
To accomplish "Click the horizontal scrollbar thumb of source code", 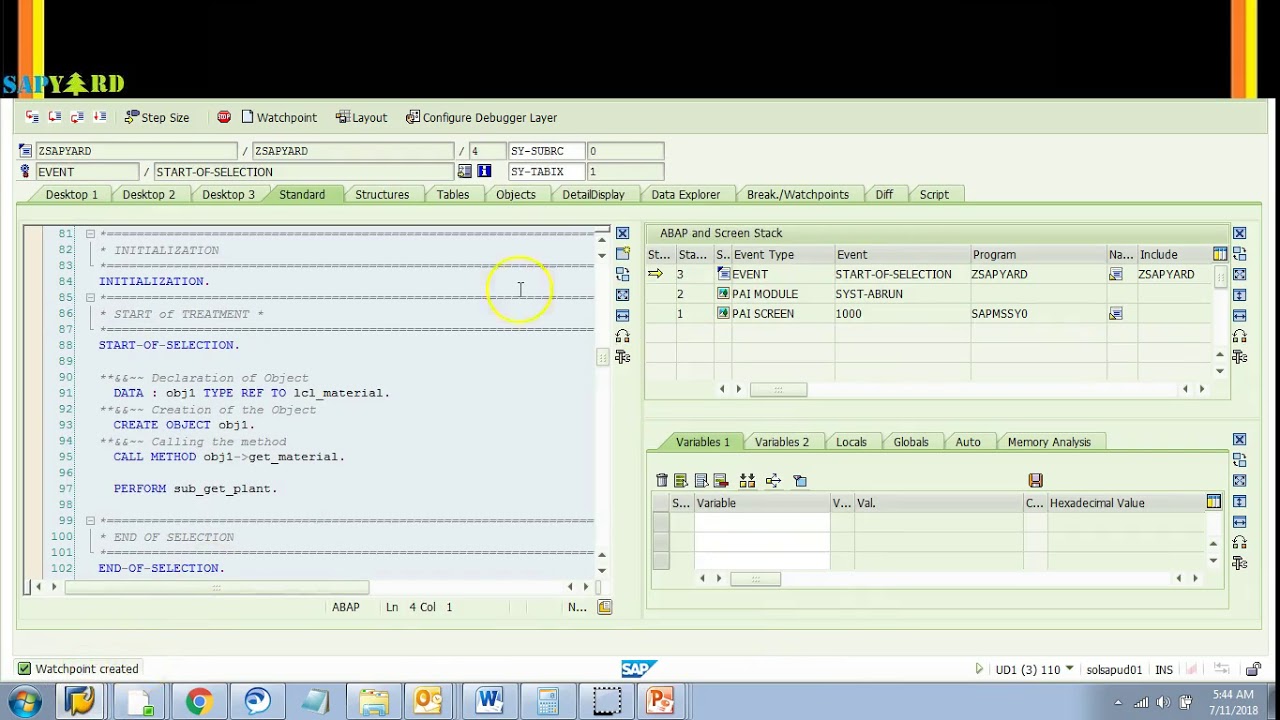I will pos(216,587).
